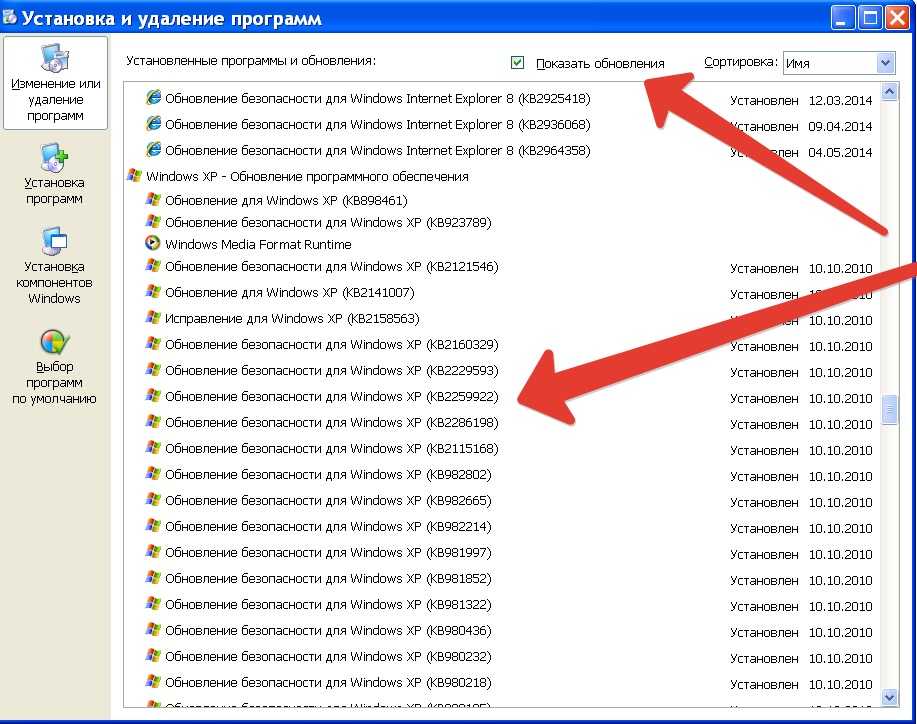The width and height of the screenshot is (917, 724).
Task: Click the scroll up arrow of the list
Action: coord(890,92)
